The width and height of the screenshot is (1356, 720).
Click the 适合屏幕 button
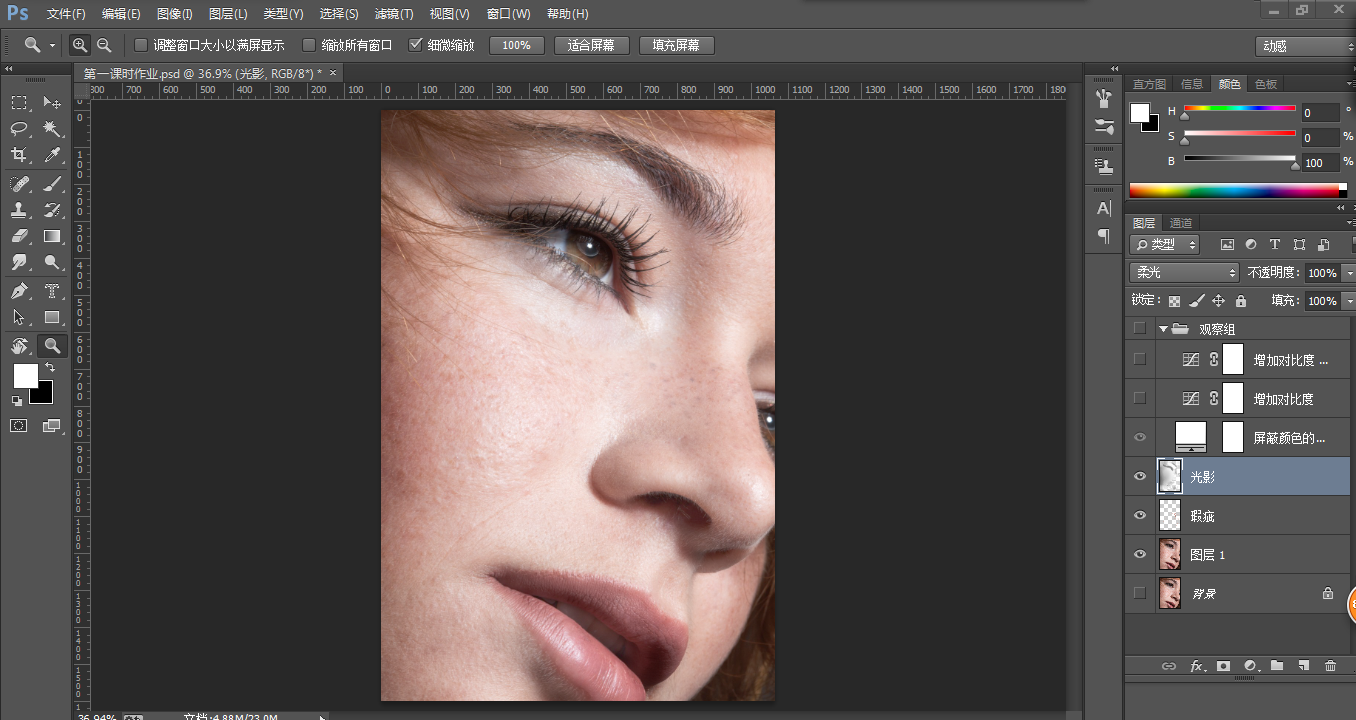591,46
